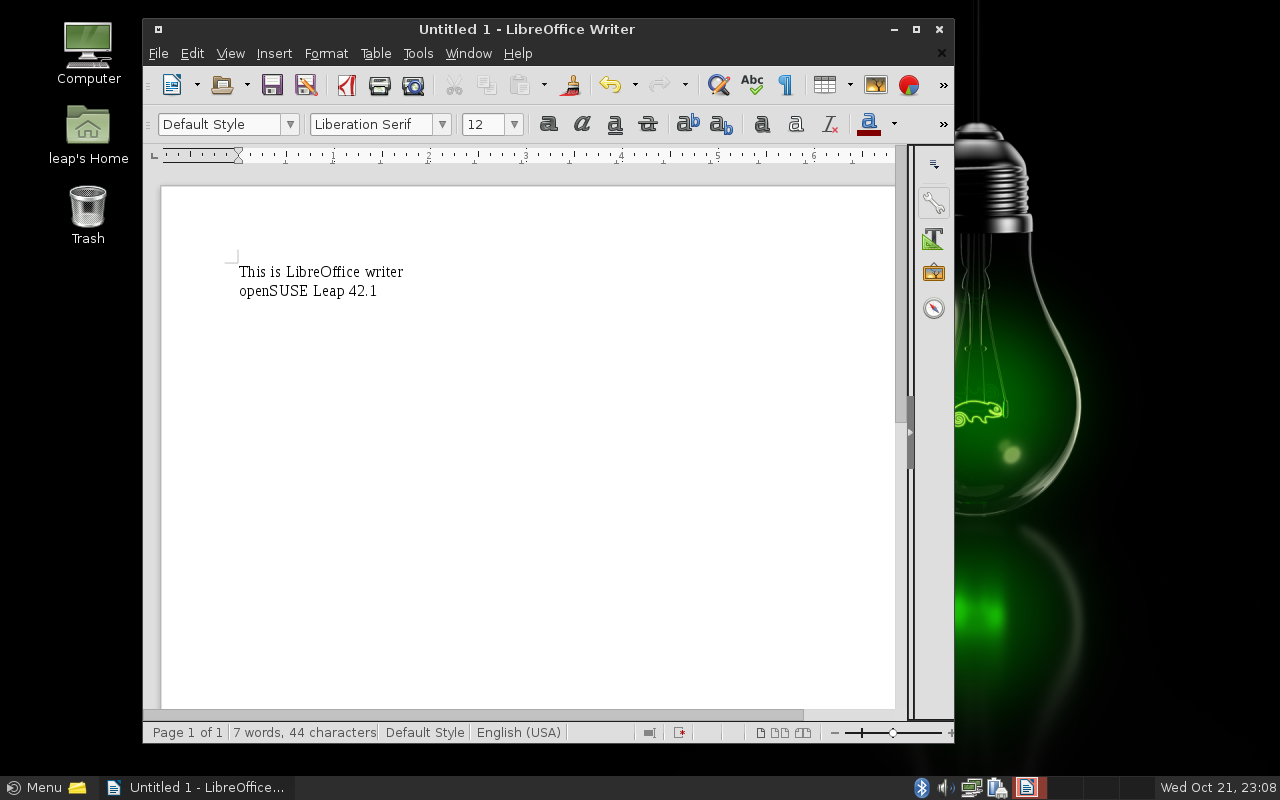Open the Menu button on the taskbar
The height and width of the screenshot is (800, 1280).
[34, 787]
